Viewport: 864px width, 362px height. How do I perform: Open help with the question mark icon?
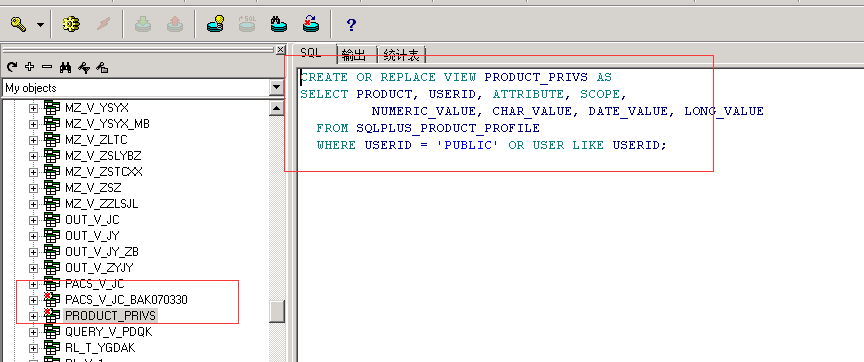[351, 25]
